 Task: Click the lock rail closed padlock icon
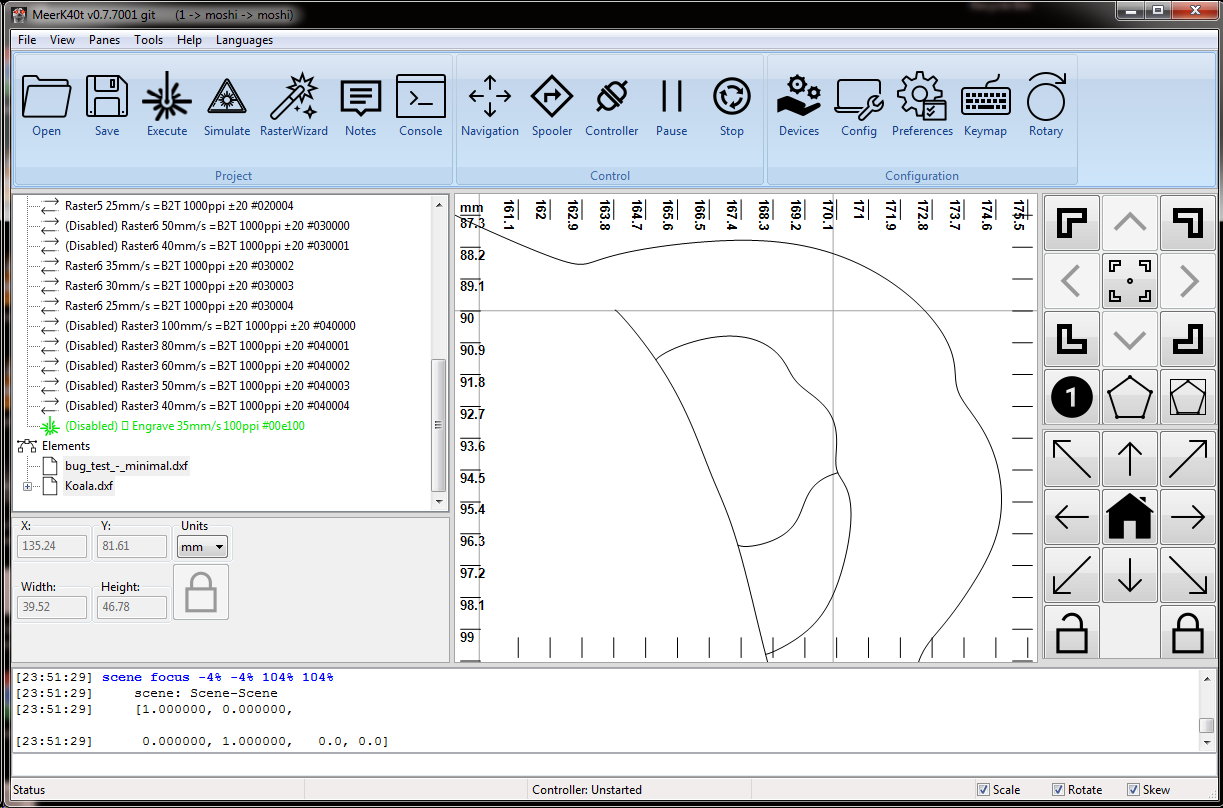pos(1188,632)
